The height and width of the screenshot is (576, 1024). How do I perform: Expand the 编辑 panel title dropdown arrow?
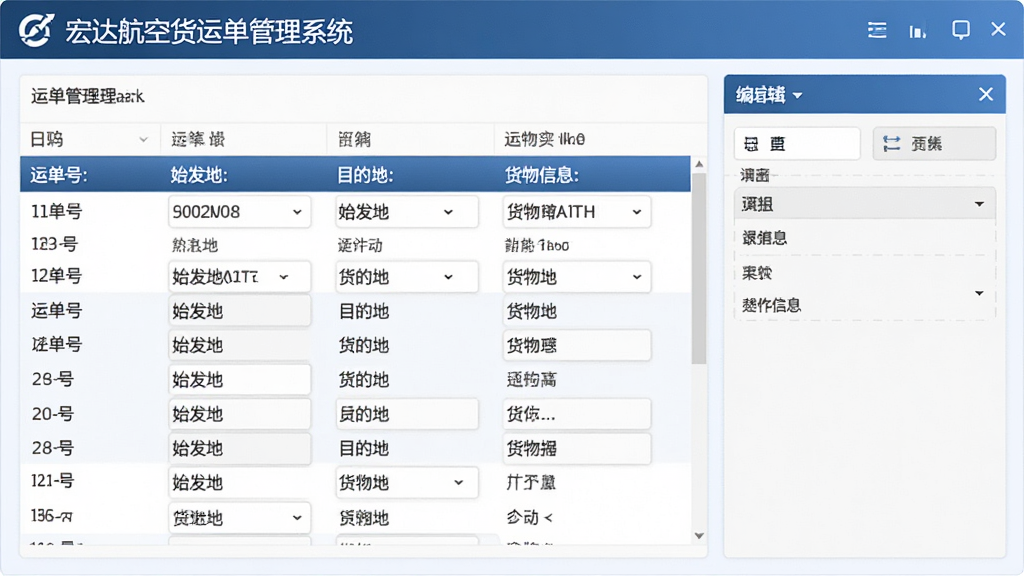click(797, 95)
